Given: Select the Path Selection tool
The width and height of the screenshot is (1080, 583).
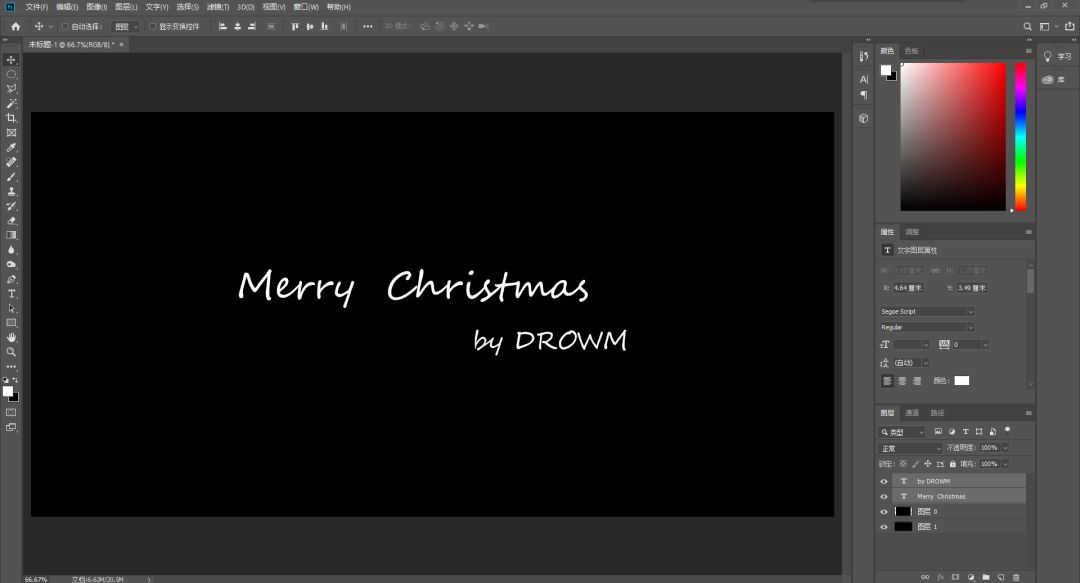Looking at the screenshot, I should pyautogui.click(x=11, y=308).
